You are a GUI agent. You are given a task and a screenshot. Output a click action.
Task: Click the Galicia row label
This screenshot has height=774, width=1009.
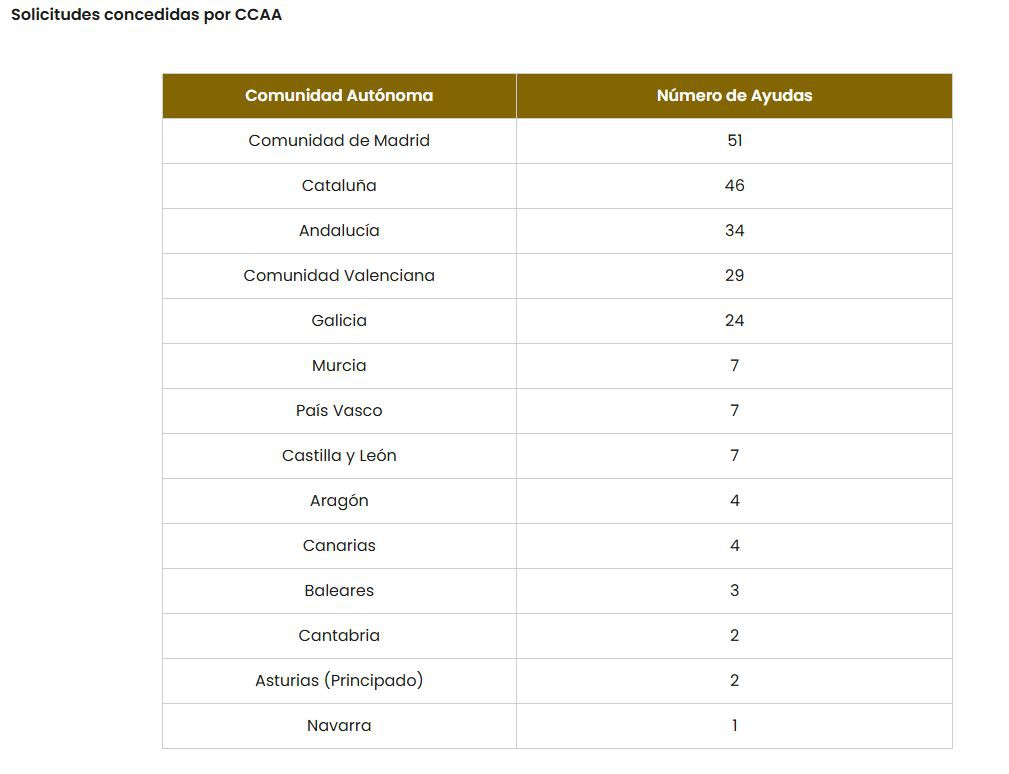pyautogui.click(x=339, y=320)
